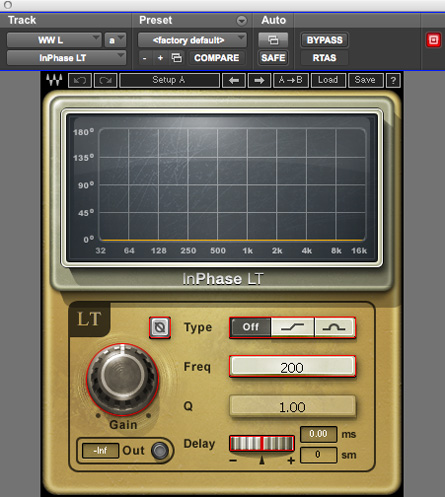445x497 pixels.
Task: Set filter Type to Off
Action: [250, 327]
